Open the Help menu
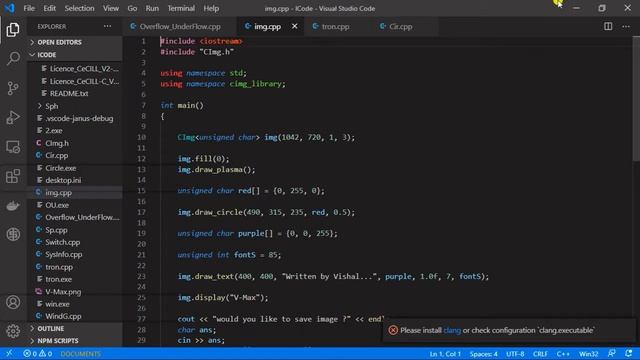640x360 pixels. coord(211,8)
